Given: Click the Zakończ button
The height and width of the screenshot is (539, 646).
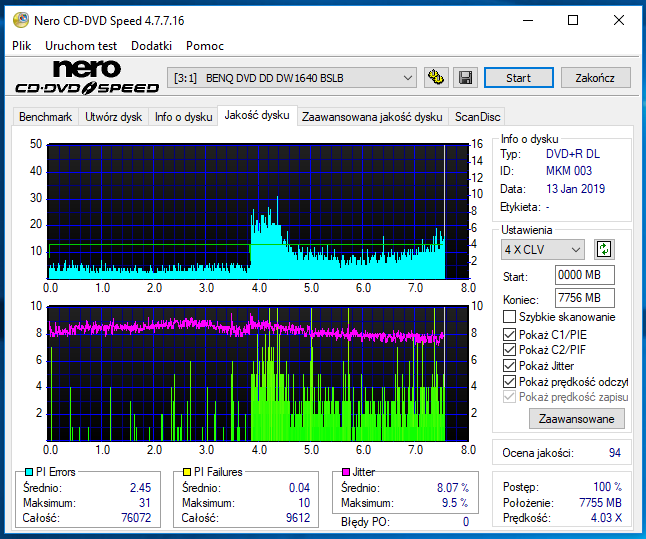Looking at the screenshot, I should (x=595, y=77).
